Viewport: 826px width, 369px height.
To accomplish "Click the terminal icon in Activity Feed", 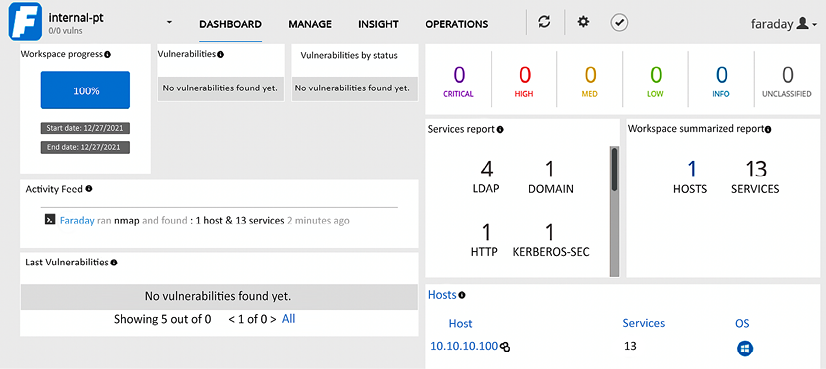I will coord(50,220).
